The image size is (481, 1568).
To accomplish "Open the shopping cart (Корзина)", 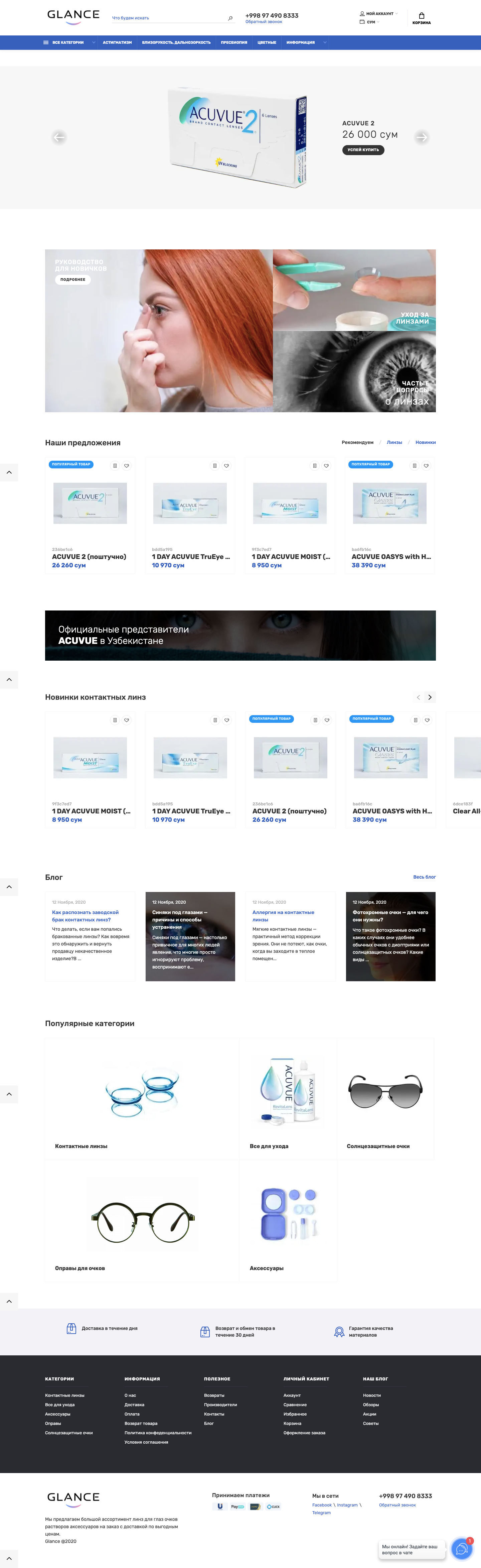I will point(422,18).
